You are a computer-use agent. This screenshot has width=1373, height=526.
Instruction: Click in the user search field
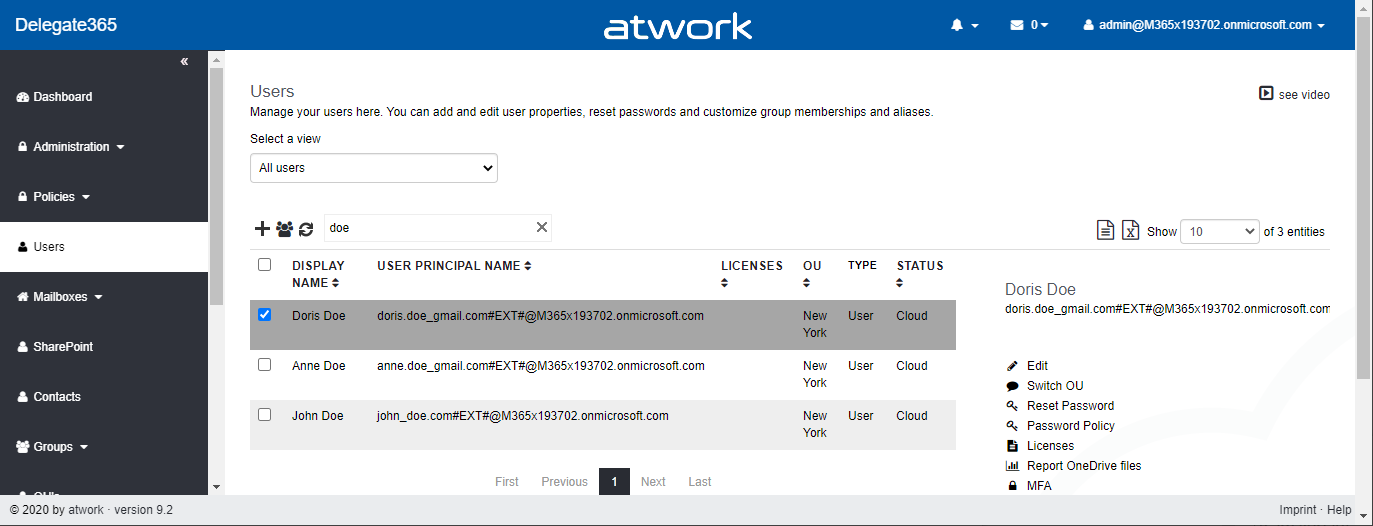point(428,228)
